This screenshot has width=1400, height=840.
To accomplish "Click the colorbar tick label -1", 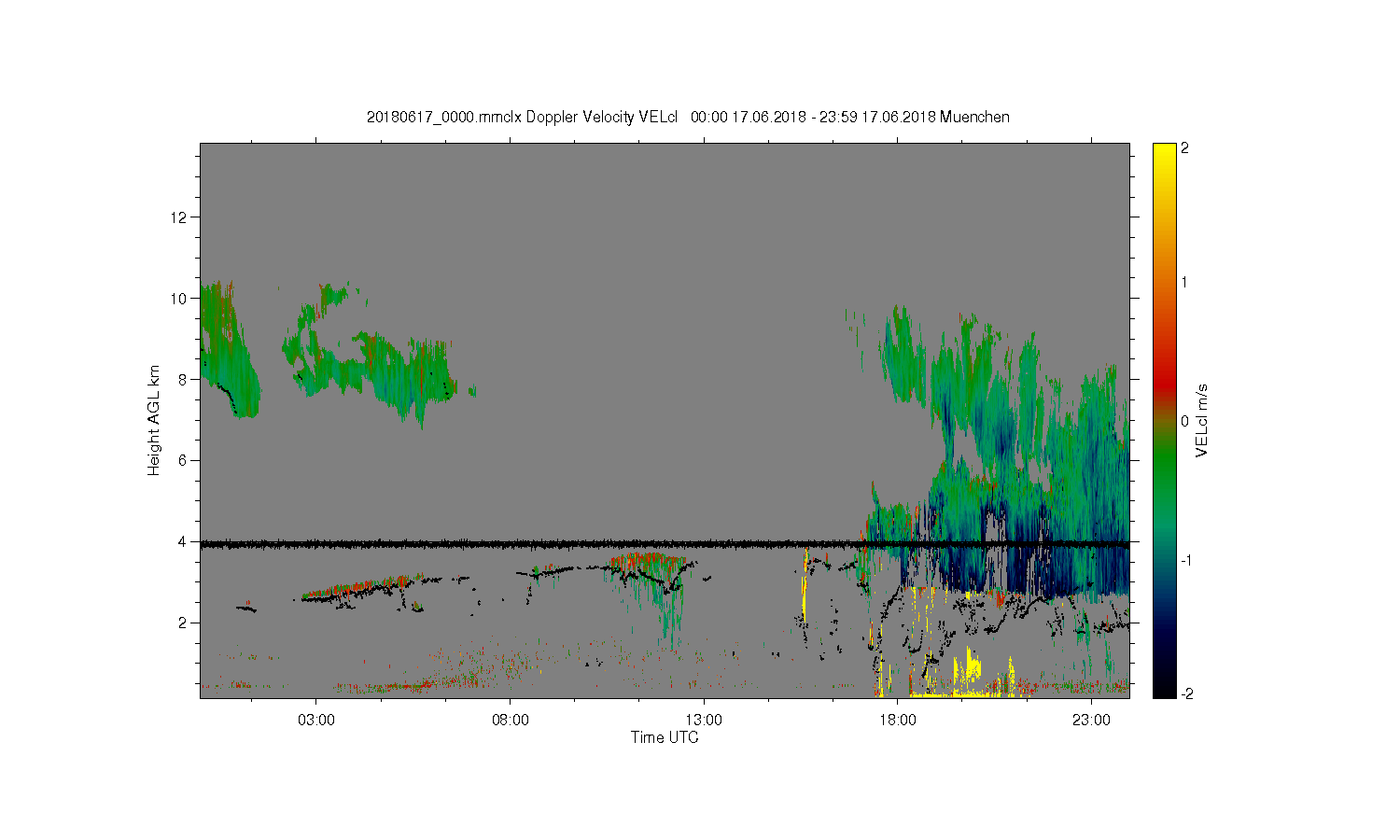I will (1185, 560).
